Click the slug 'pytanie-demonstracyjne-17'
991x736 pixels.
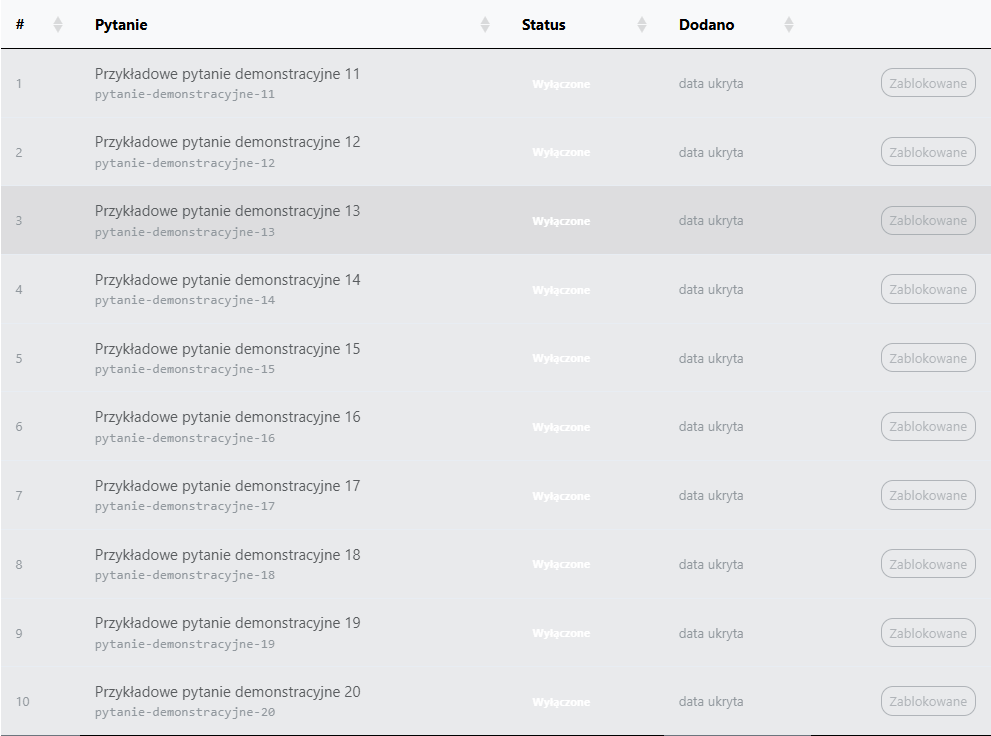coord(185,506)
